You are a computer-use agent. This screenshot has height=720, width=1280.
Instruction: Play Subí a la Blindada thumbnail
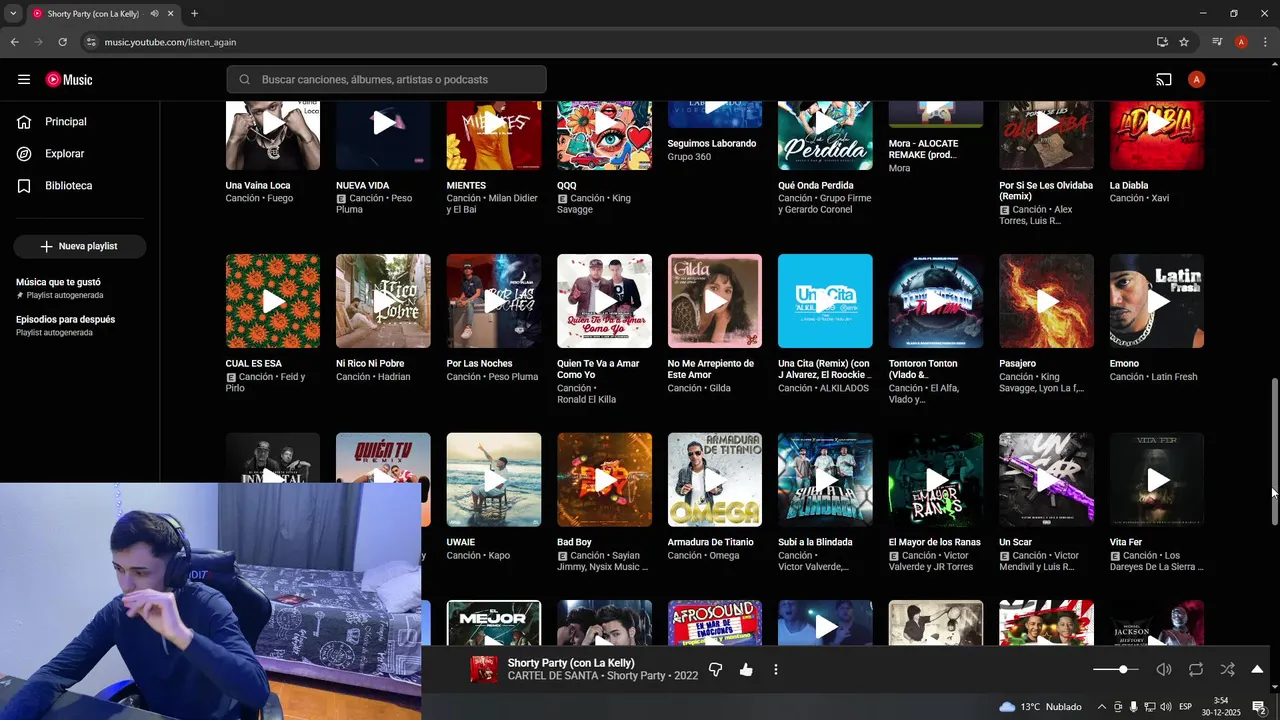click(825, 480)
